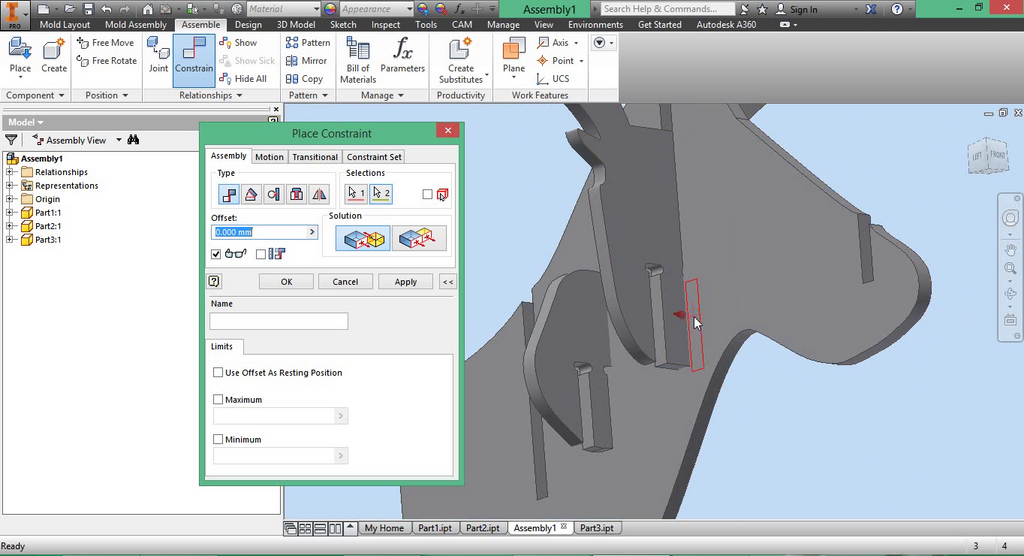Choose the Mate solution
Screen dimensions: 1024x556
(x=363, y=238)
